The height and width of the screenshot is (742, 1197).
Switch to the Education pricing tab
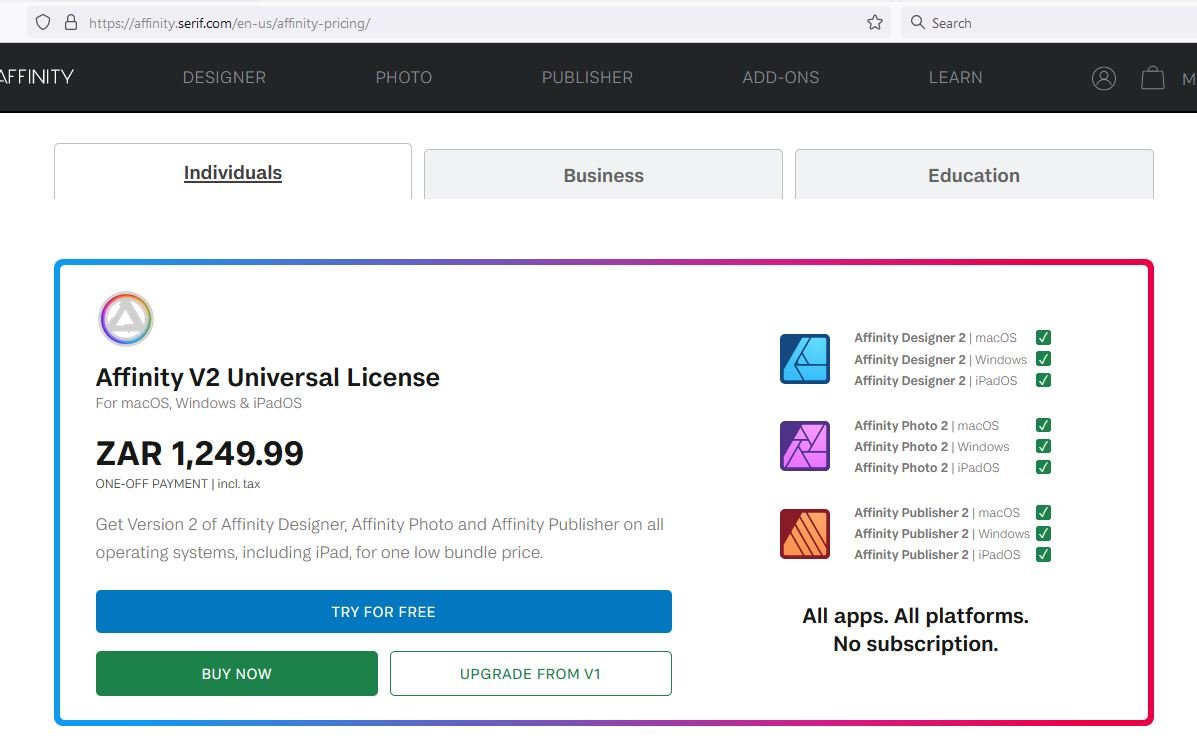tap(974, 175)
